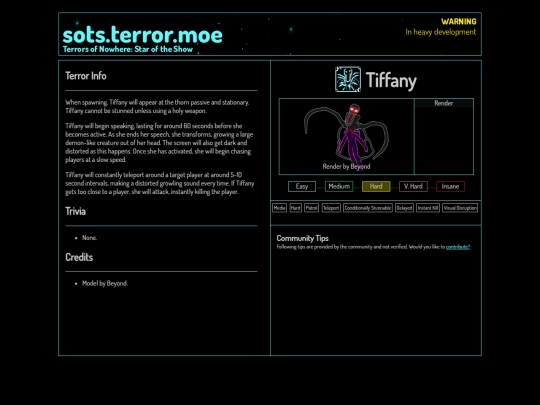The width and height of the screenshot is (540, 405).
Task: Click the 'None.' trivia entry
Action: (x=89, y=238)
